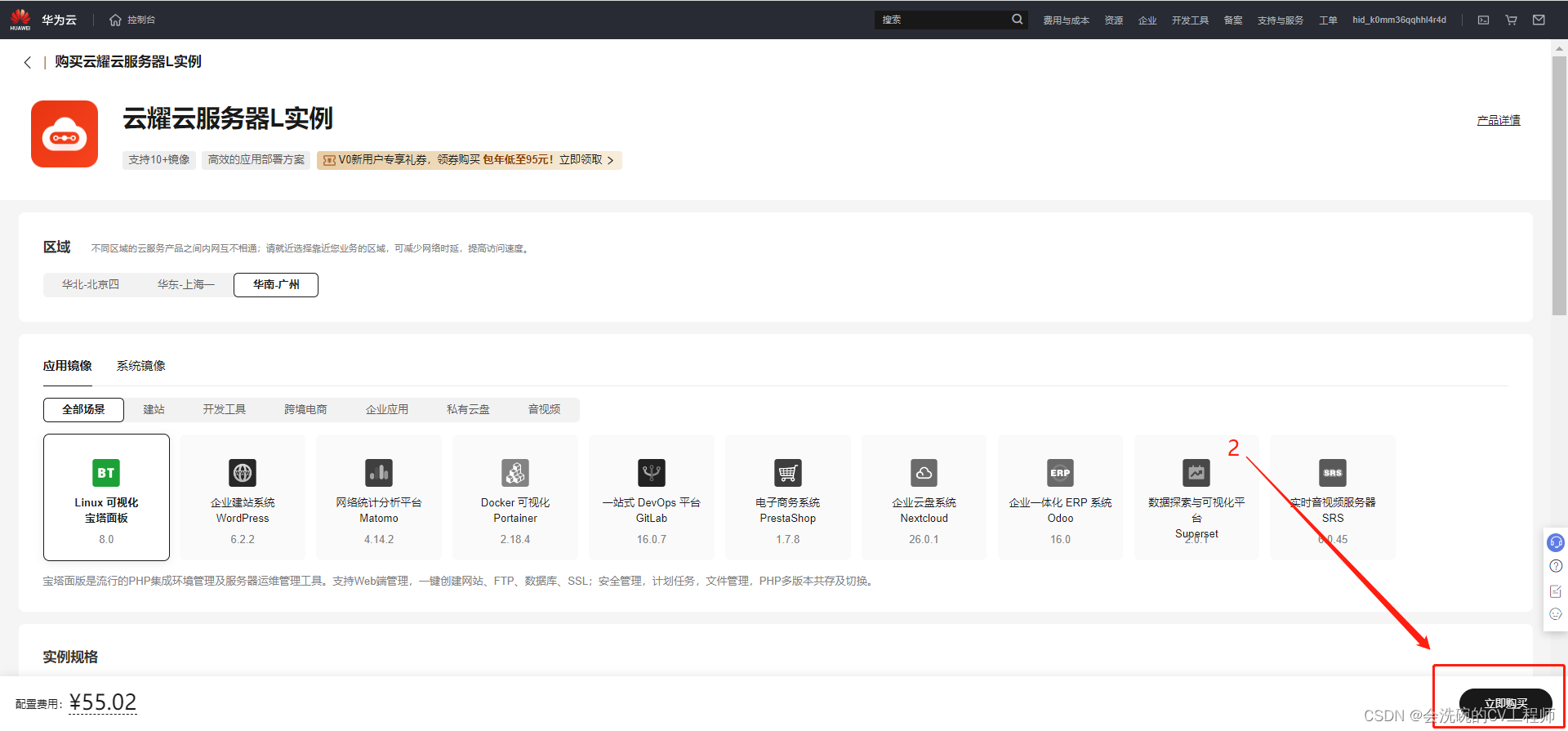Open the shopping cart icon

pyautogui.click(x=1511, y=20)
